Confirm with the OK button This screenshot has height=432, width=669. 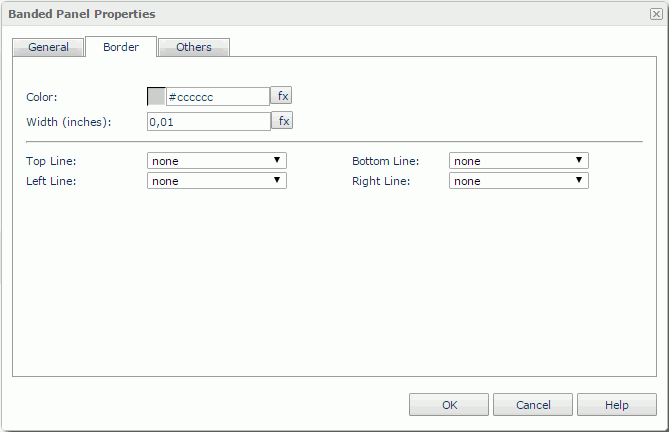tap(449, 405)
